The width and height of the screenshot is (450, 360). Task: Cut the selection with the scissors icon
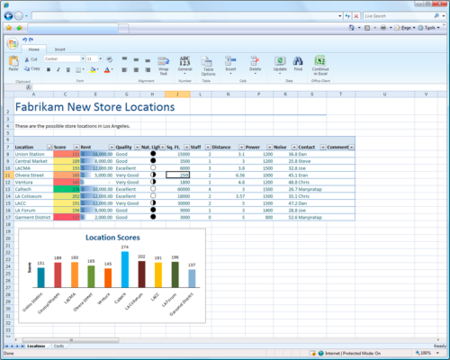click(x=27, y=59)
